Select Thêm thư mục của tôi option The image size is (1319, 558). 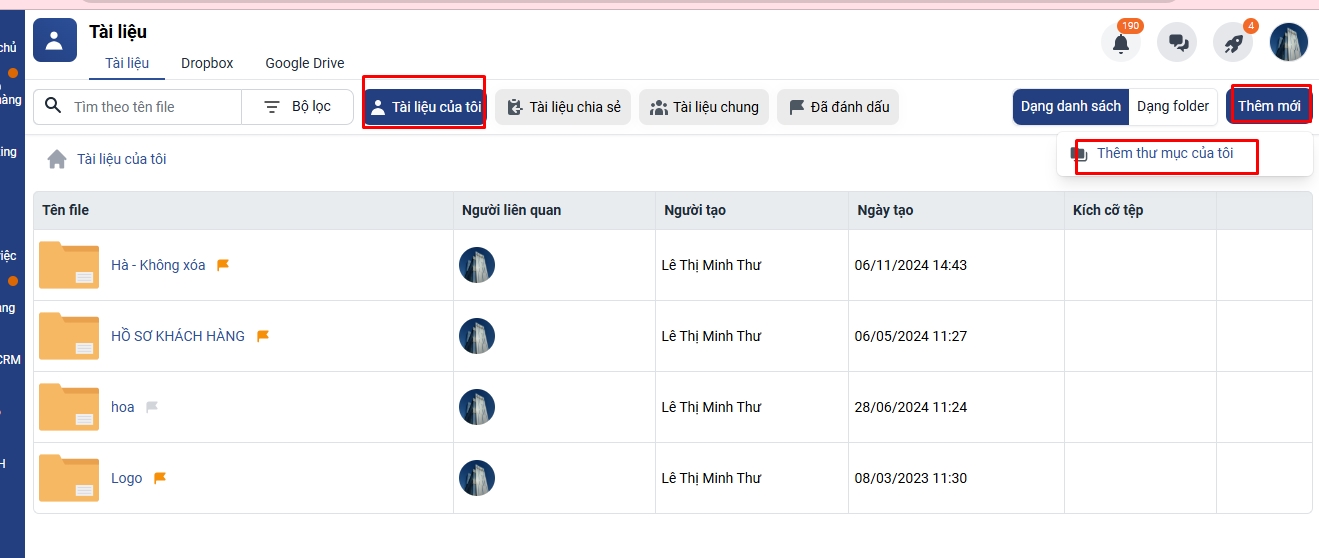pos(1164,154)
